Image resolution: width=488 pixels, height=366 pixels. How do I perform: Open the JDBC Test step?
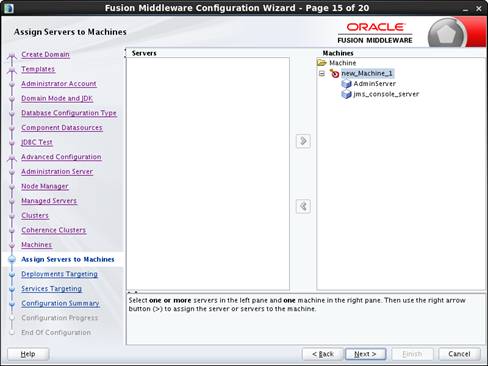pyautogui.click(x=37, y=142)
